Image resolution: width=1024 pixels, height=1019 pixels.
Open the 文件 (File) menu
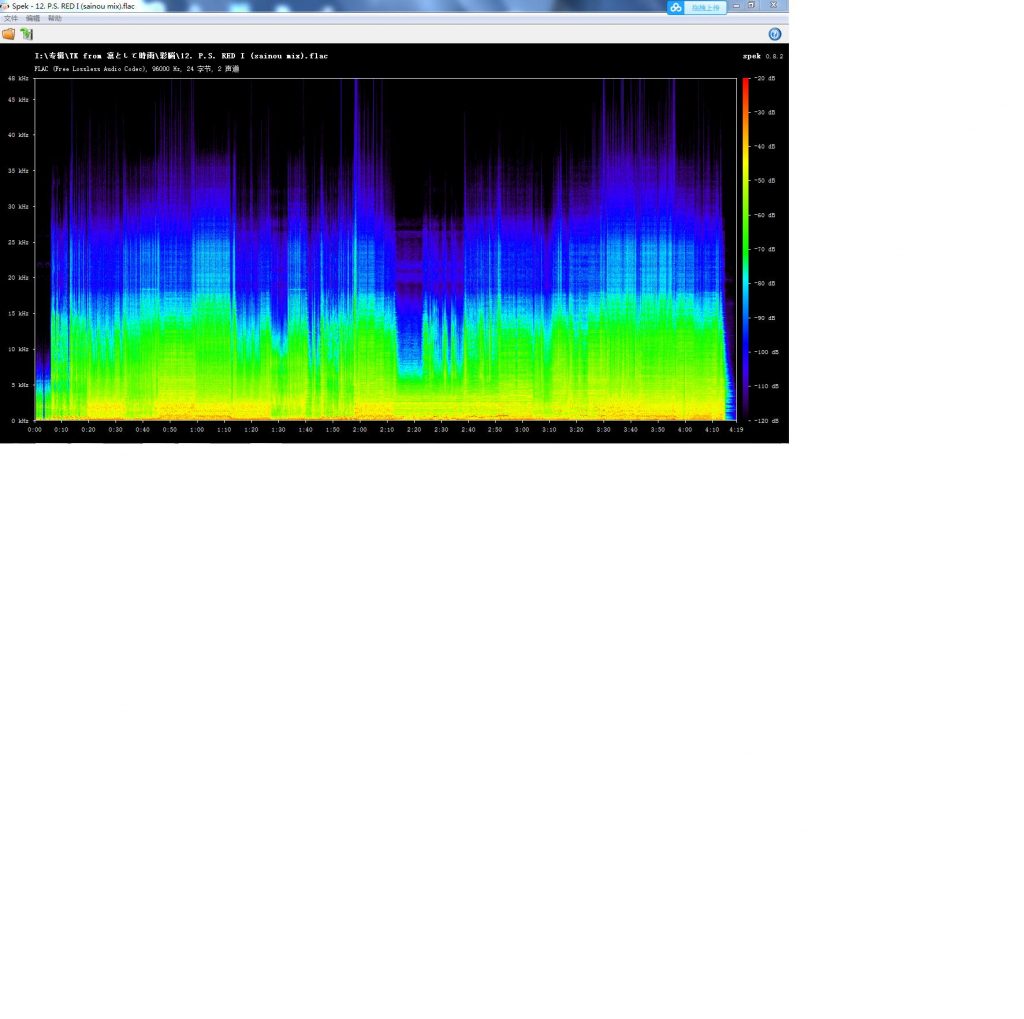point(11,18)
